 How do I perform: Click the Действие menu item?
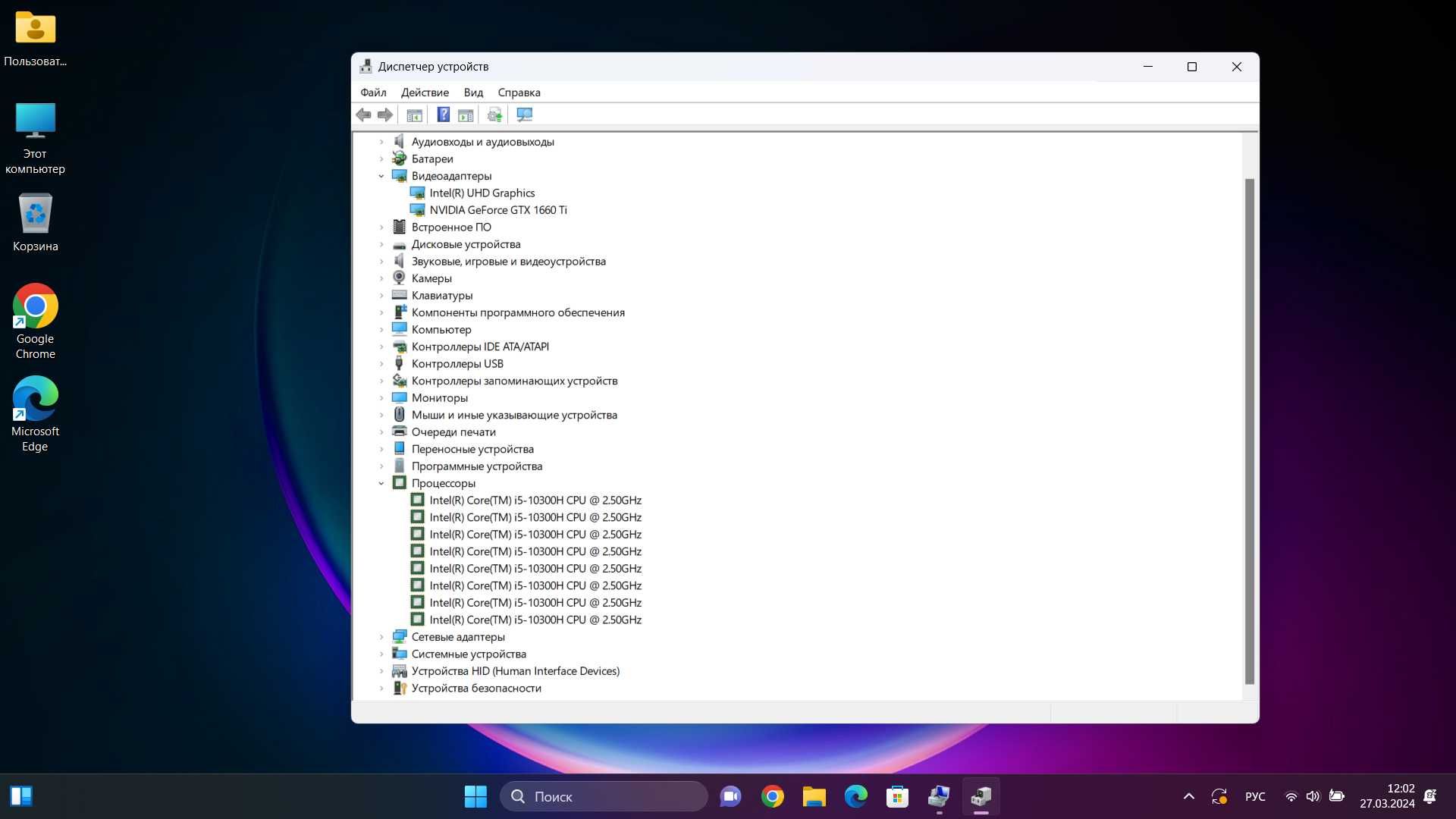point(425,92)
